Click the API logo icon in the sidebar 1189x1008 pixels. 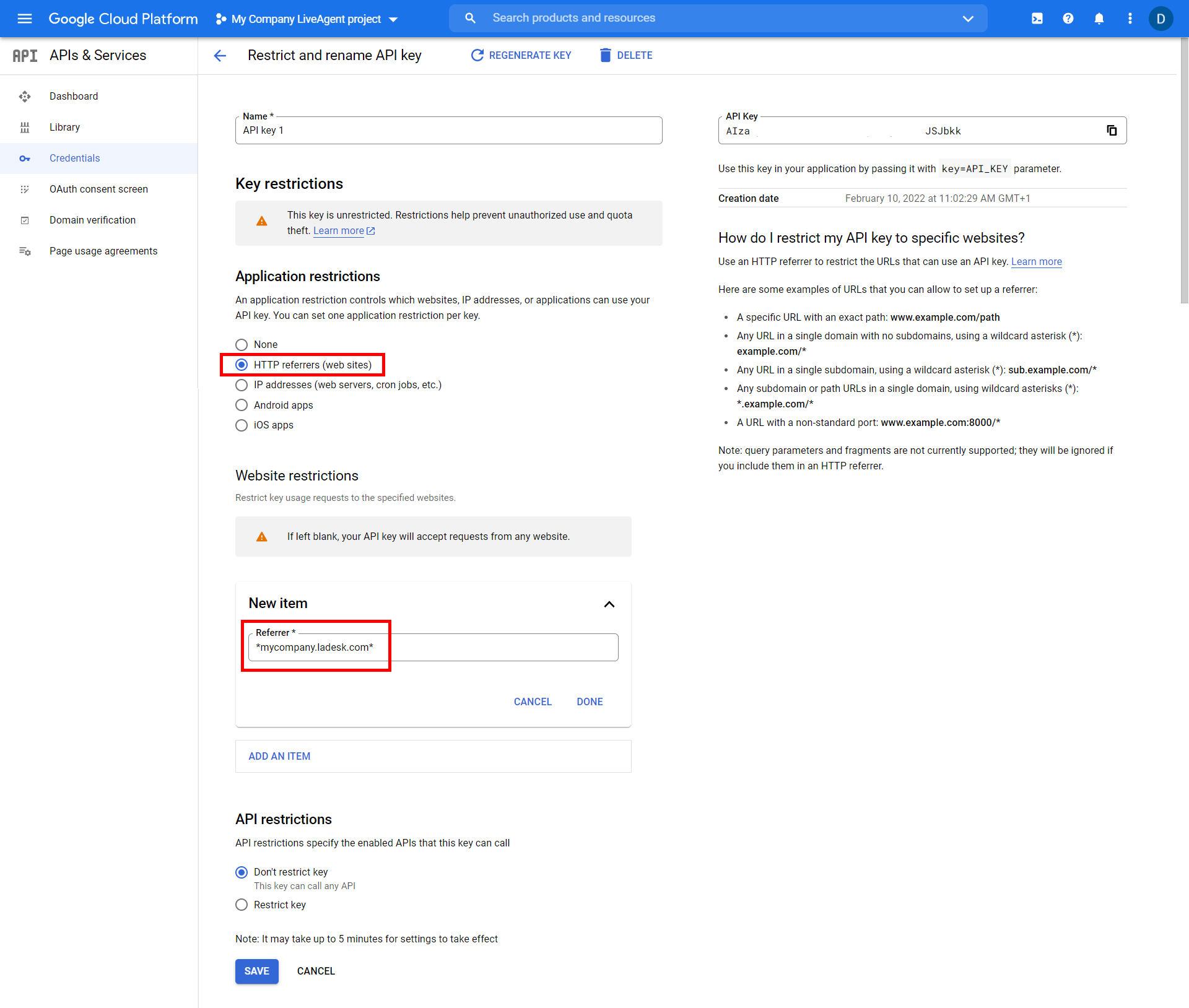click(25, 56)
